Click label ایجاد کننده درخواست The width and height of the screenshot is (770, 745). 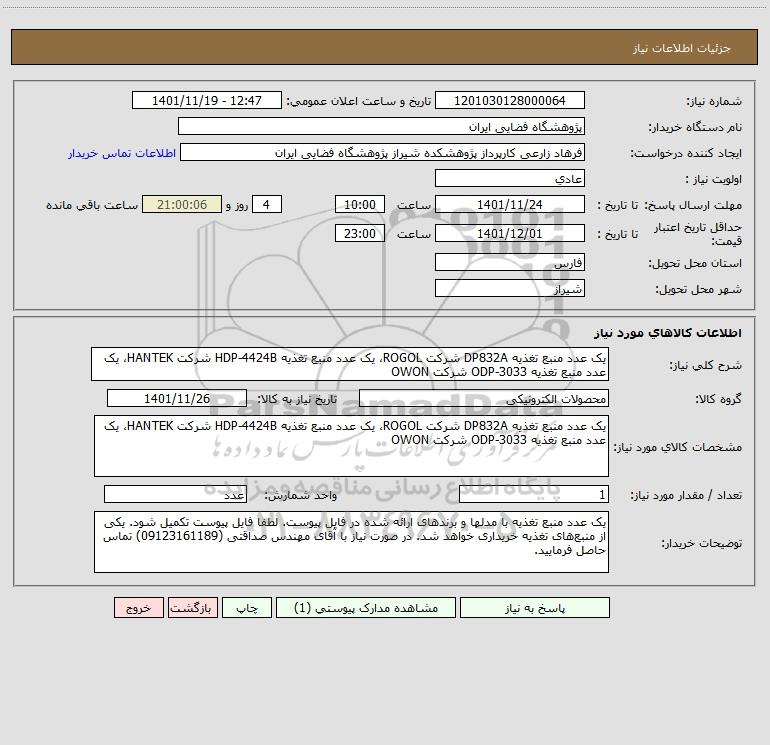click(x=686, y=153)
